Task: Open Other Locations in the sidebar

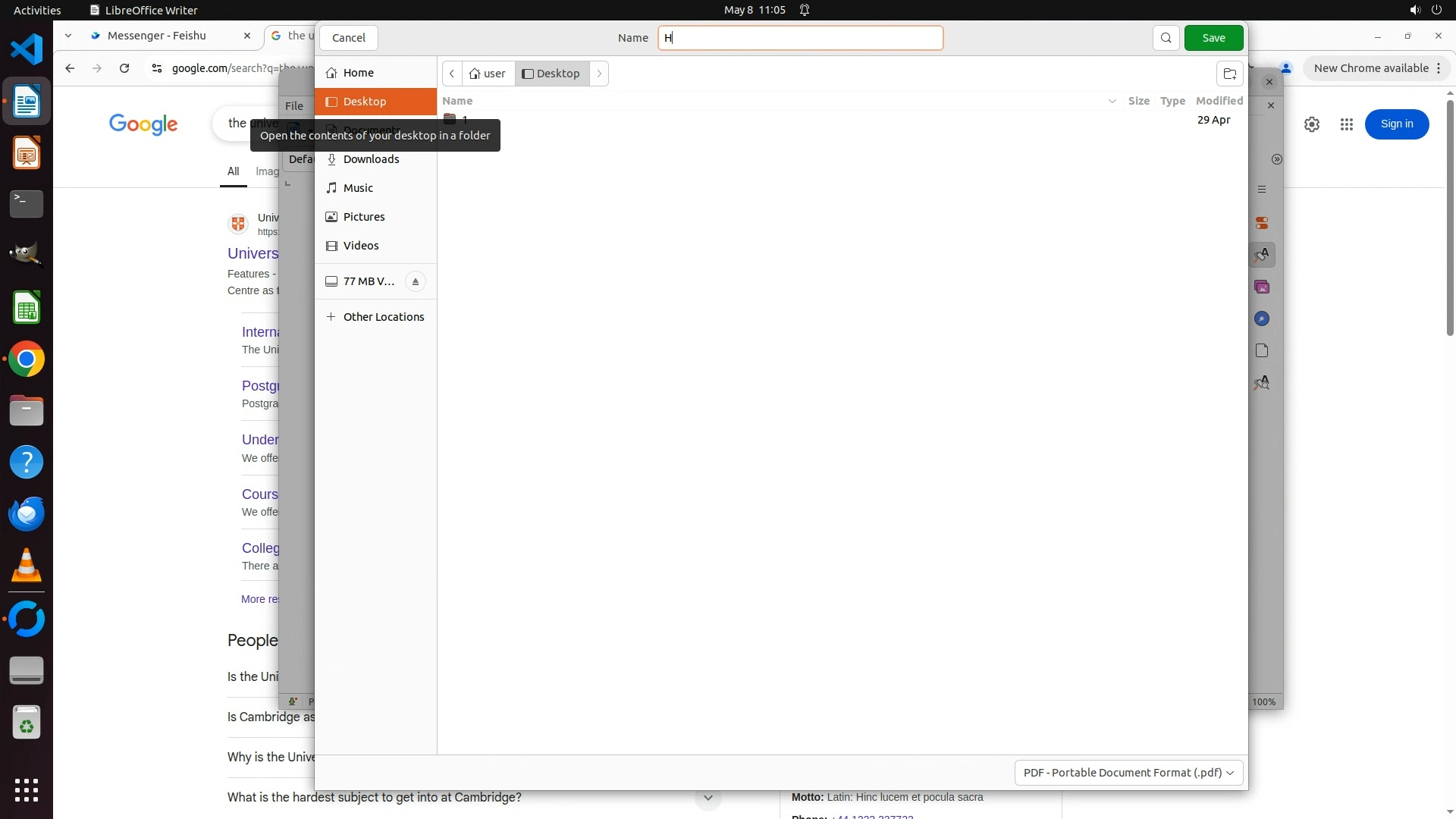Action: [x=383, y=317]
